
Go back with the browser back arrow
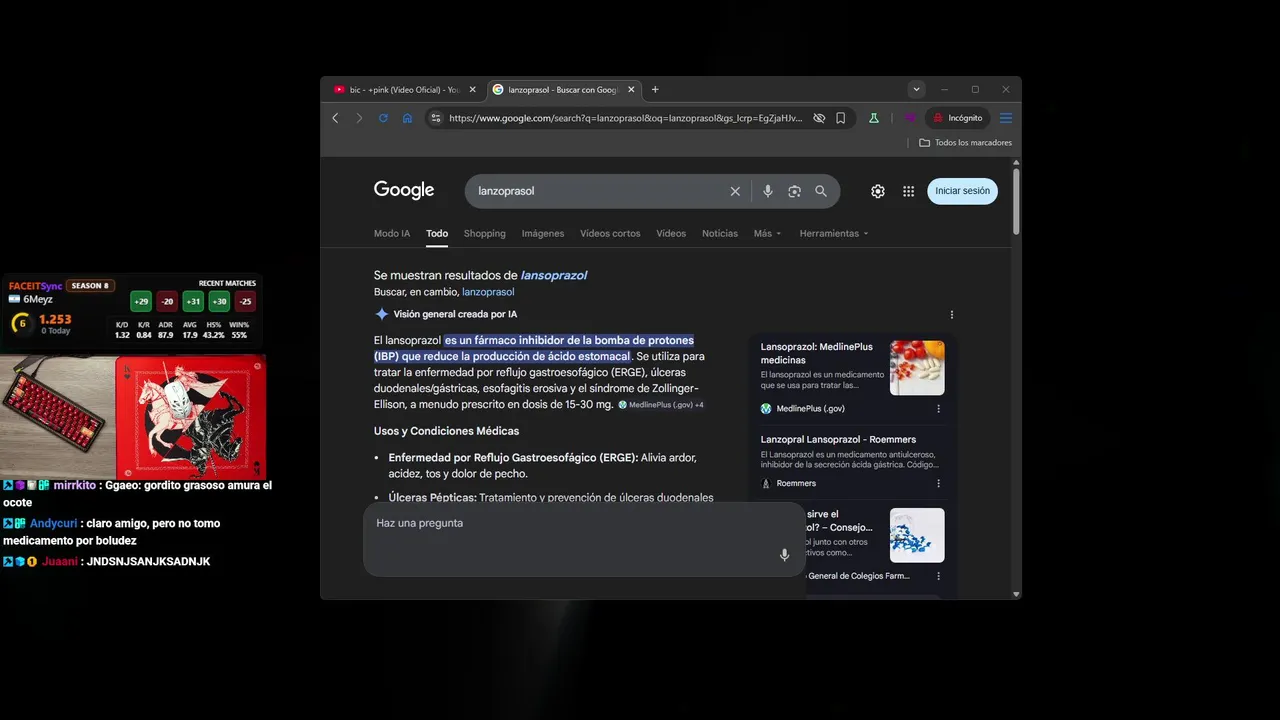335,118
